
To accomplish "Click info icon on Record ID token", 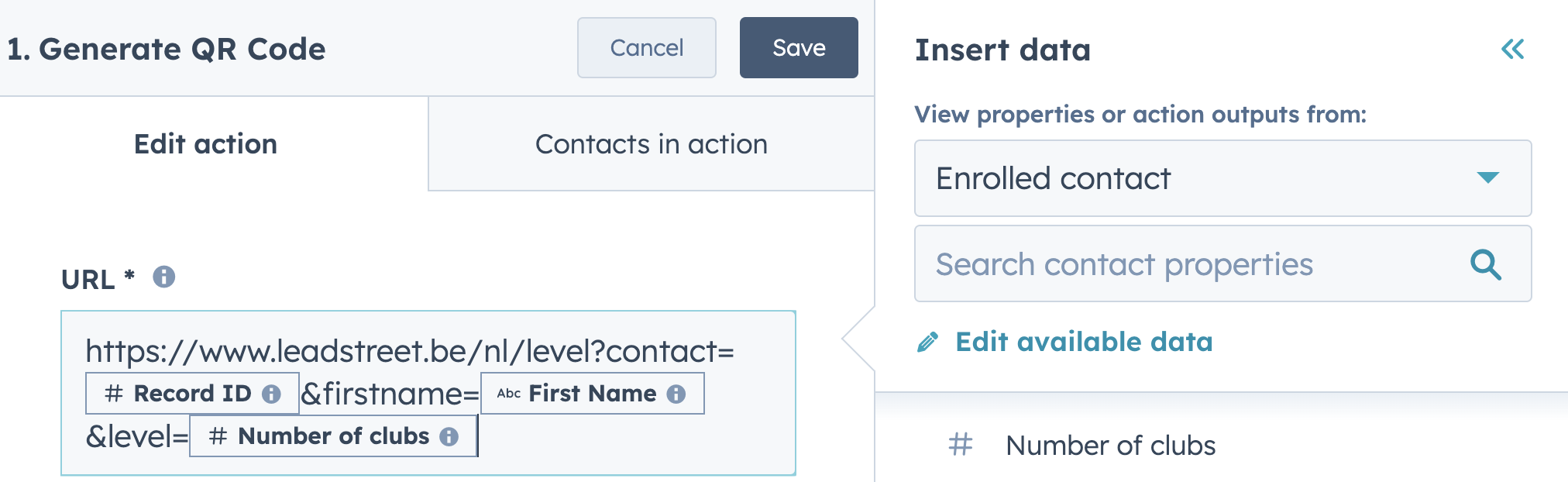I will 271,394.
